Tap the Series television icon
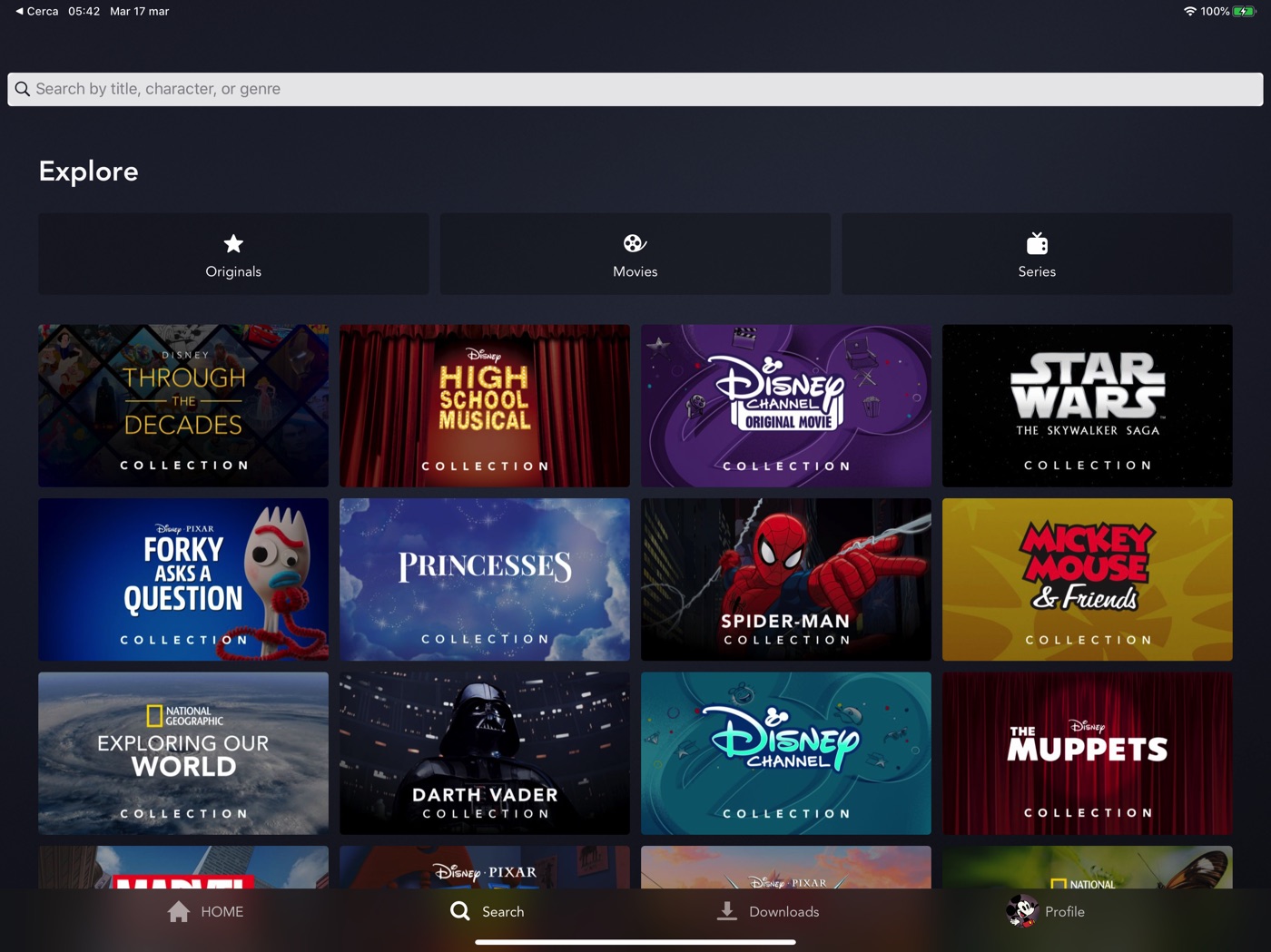Image resolution: width=1271 pixels, height=952 pixels. 1037,243
